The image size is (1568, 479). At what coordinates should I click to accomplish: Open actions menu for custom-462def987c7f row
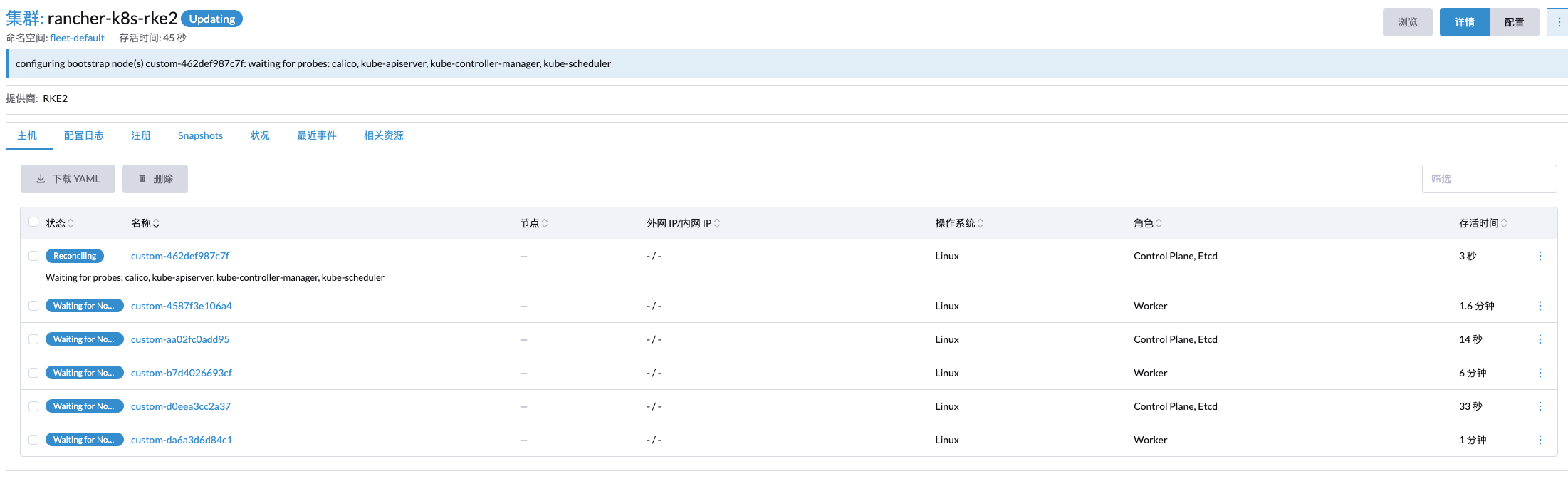tap(1540, 256)
